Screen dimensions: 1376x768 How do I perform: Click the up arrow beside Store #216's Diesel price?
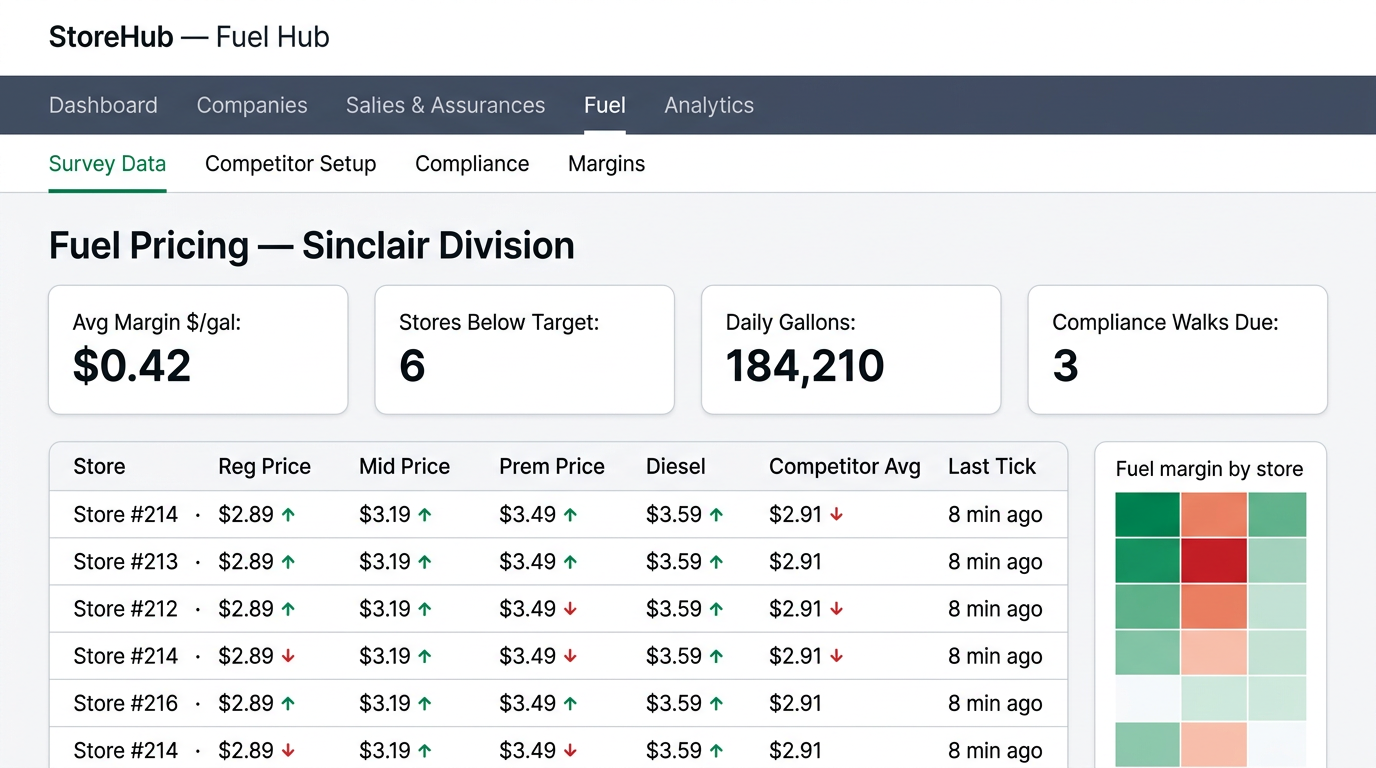(x=716, y=704)
